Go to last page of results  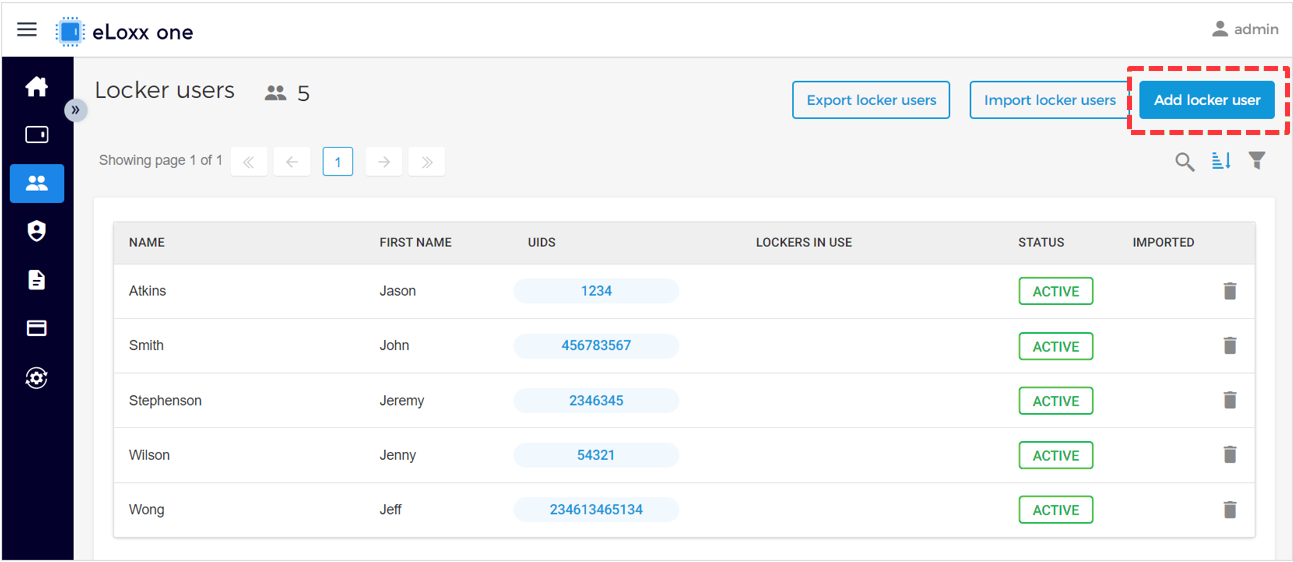tap(427, 161)
